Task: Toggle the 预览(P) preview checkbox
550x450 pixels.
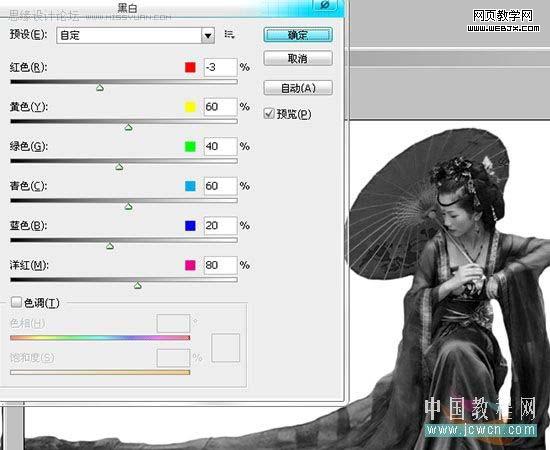Action: coord(269,113)
